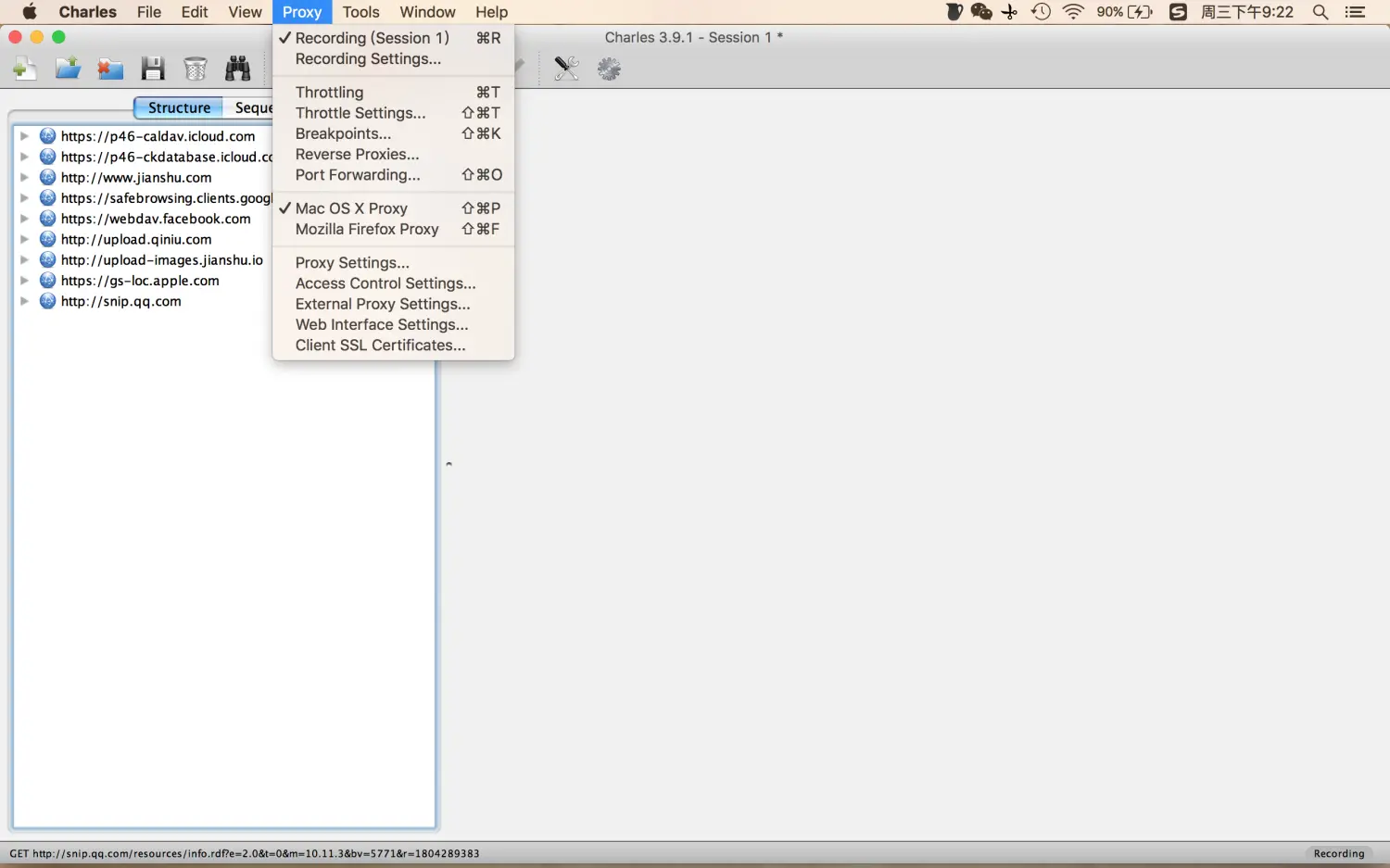Expand the snip.qq.com node
Image resolution: width=1390 pixels, height=868 pixels.
pyautogui.click(x=25, y=301)
